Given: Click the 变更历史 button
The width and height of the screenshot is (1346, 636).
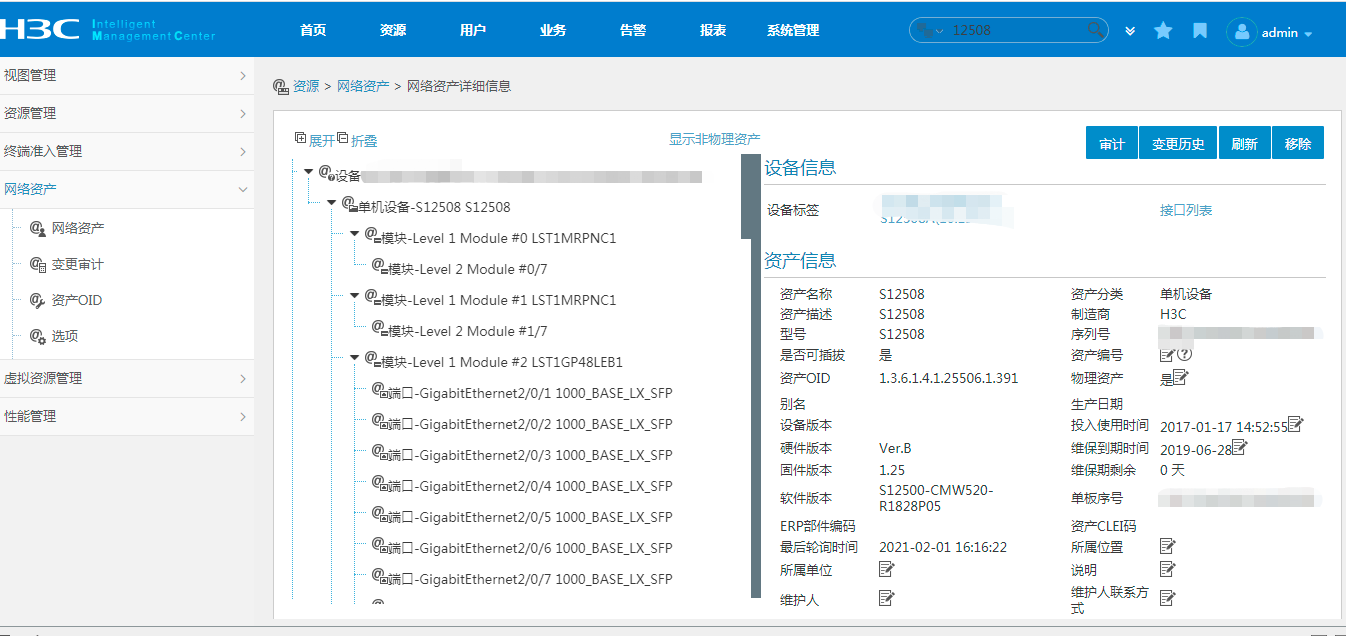Looking at the screenshot, I should pyautogui.click(x=1178, y=143).
